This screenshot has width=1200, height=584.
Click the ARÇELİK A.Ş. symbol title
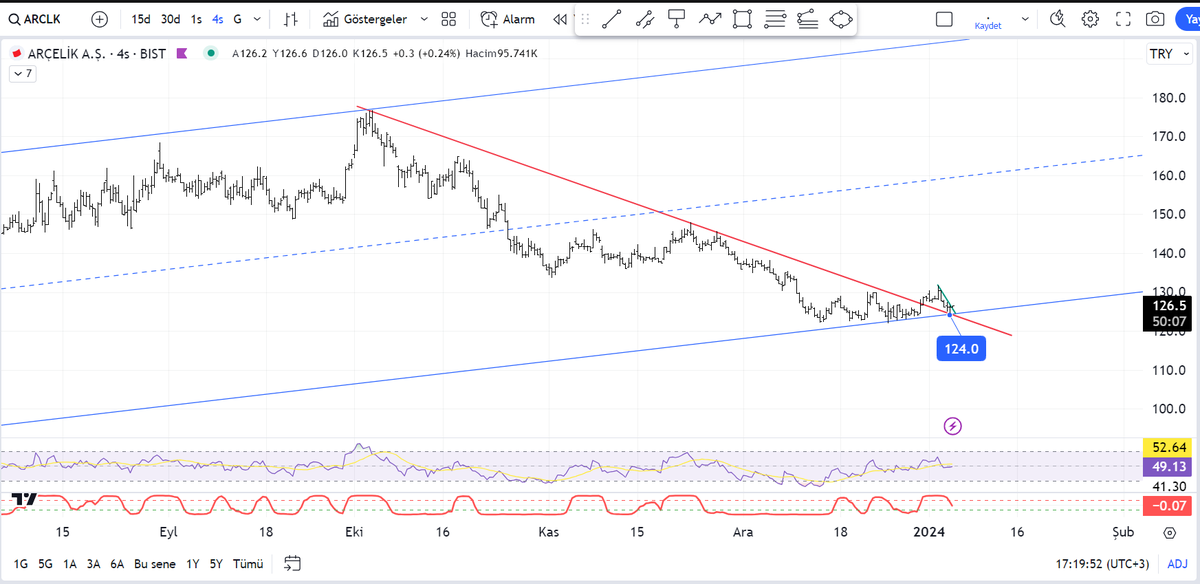(67, 54)
